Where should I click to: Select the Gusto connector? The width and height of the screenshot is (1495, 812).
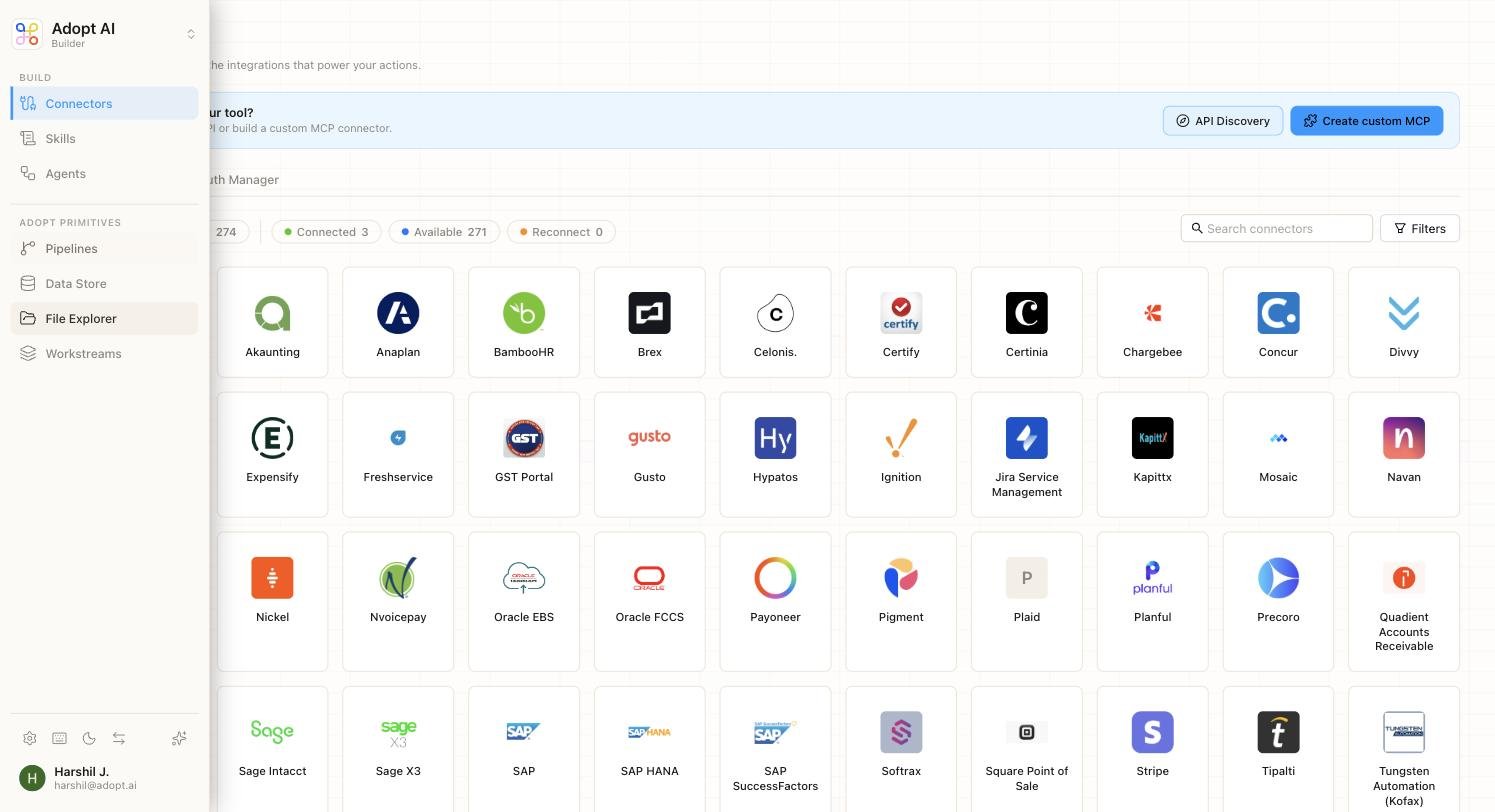[x=650, y=454]
